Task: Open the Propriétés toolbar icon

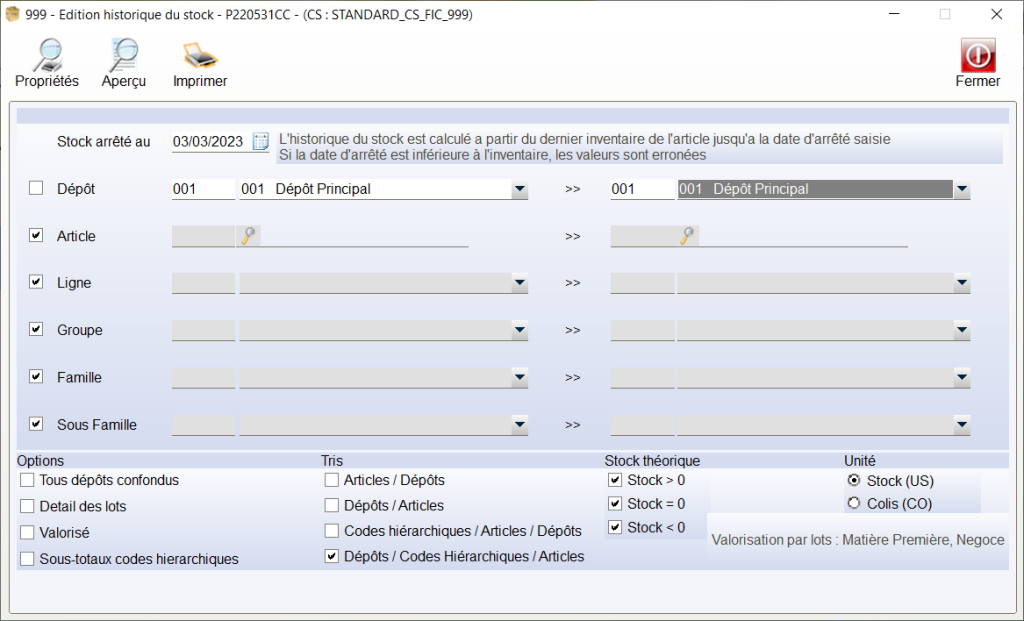Action: pos(46,55)
